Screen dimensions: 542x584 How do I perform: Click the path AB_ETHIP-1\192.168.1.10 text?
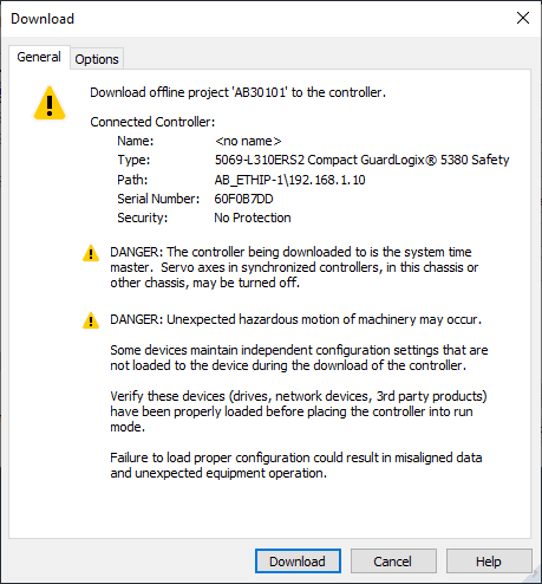point(290,180)
